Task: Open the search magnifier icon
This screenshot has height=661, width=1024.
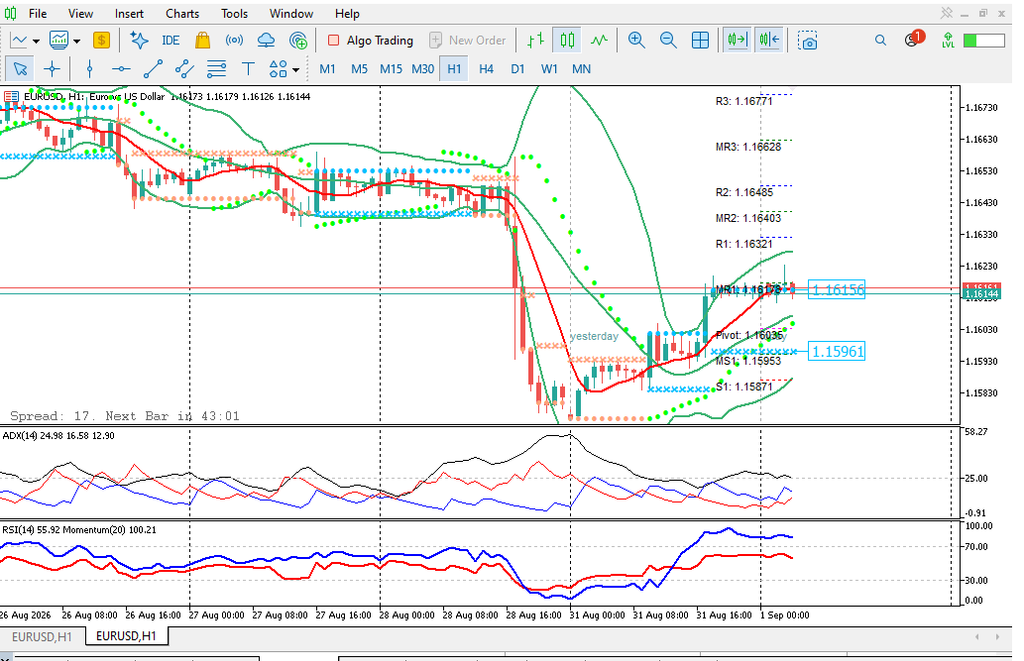Action: click(880, 40)
